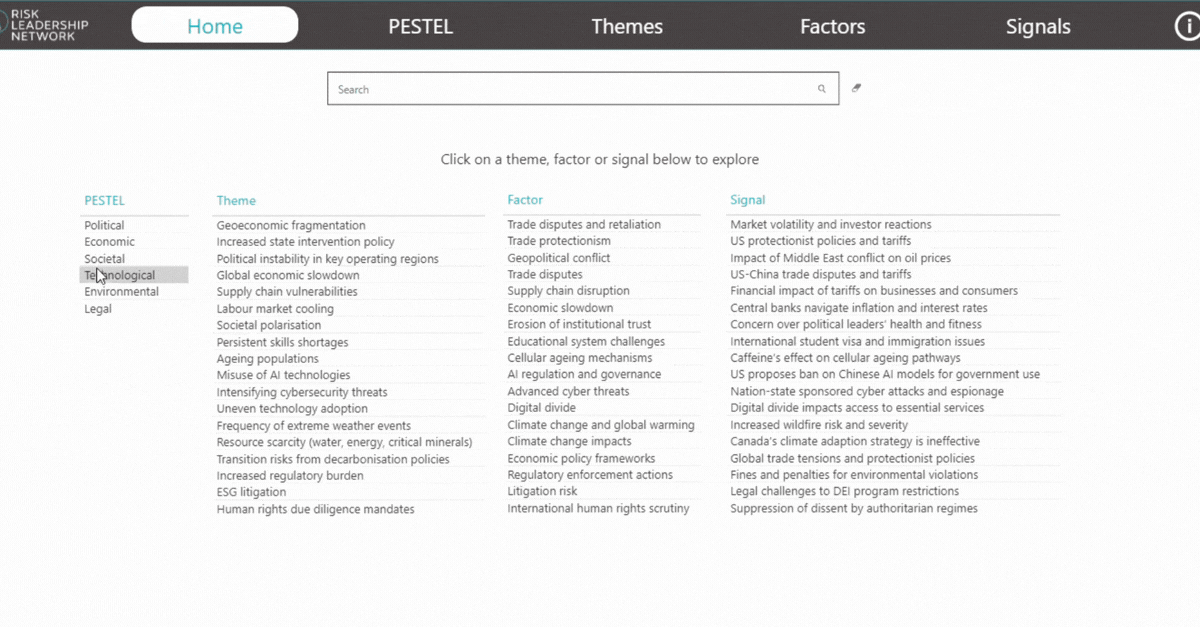
Task: Open the Geopolitical conflict factor
Action: [558, 258]
